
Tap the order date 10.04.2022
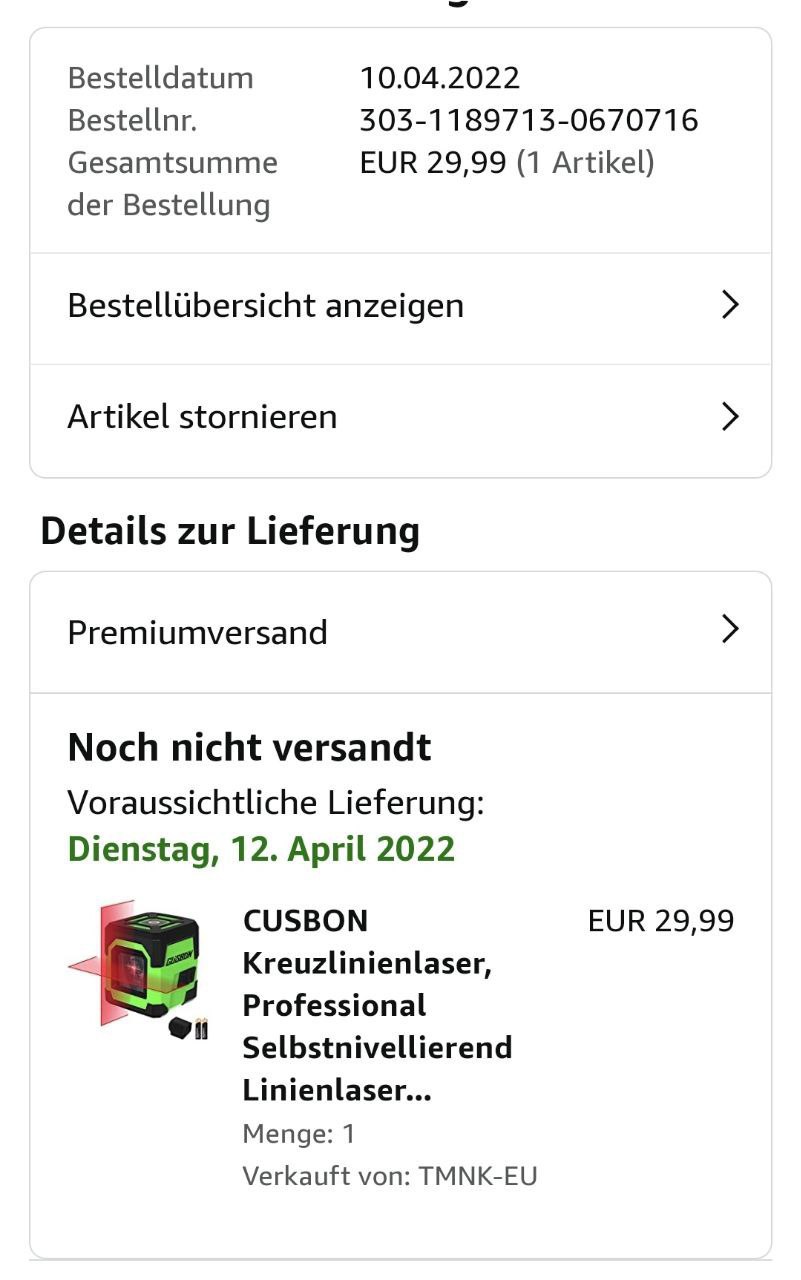tap(440, 78)
